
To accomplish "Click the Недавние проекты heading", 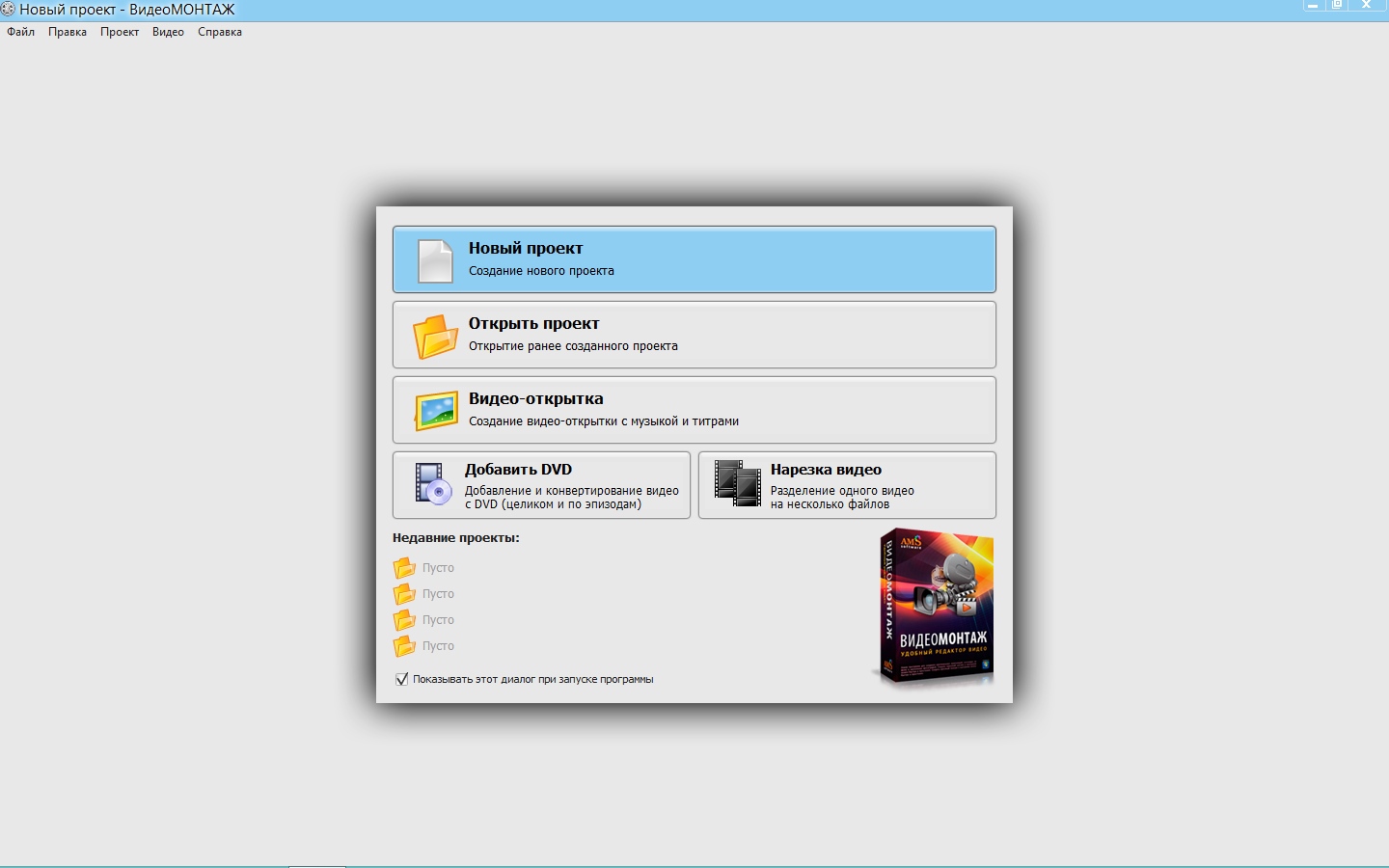I will point(455,538).
